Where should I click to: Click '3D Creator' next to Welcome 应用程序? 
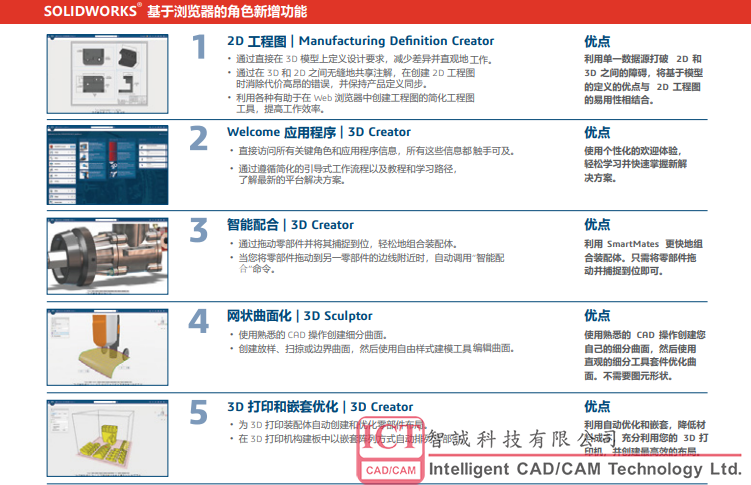click(x=379, y=132)
